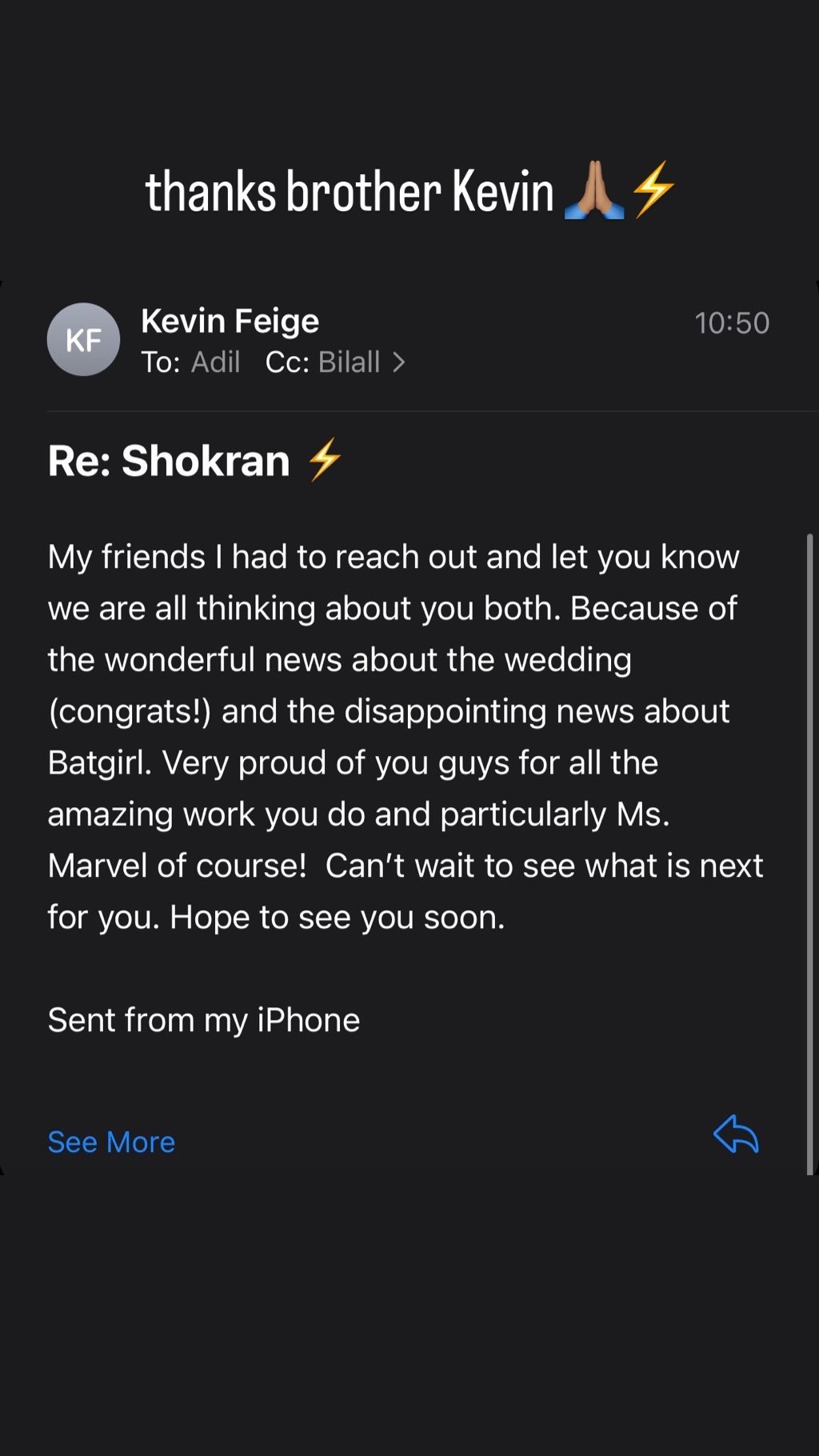819x1456 pixels.
Task: Expand recipient details via chevron beside Bilall
Action: [398, 362]
